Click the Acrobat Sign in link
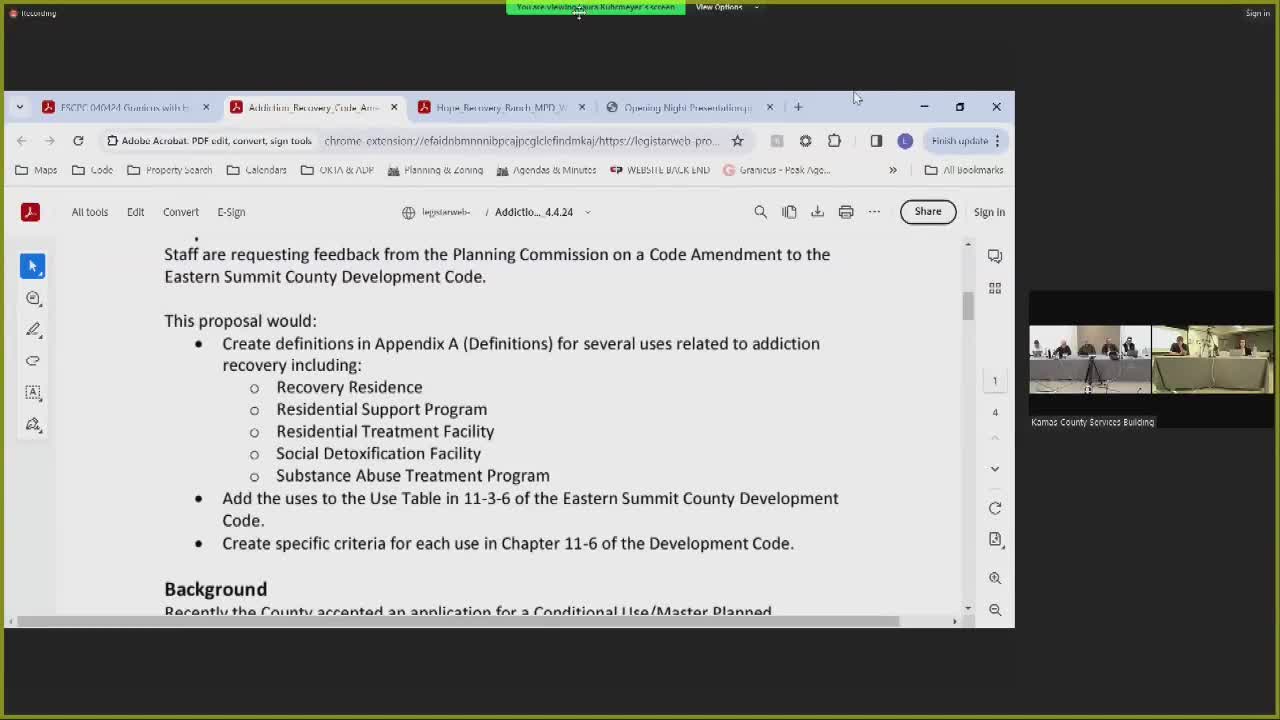Viewport: 1280px width, 720px height. point(989,212)
